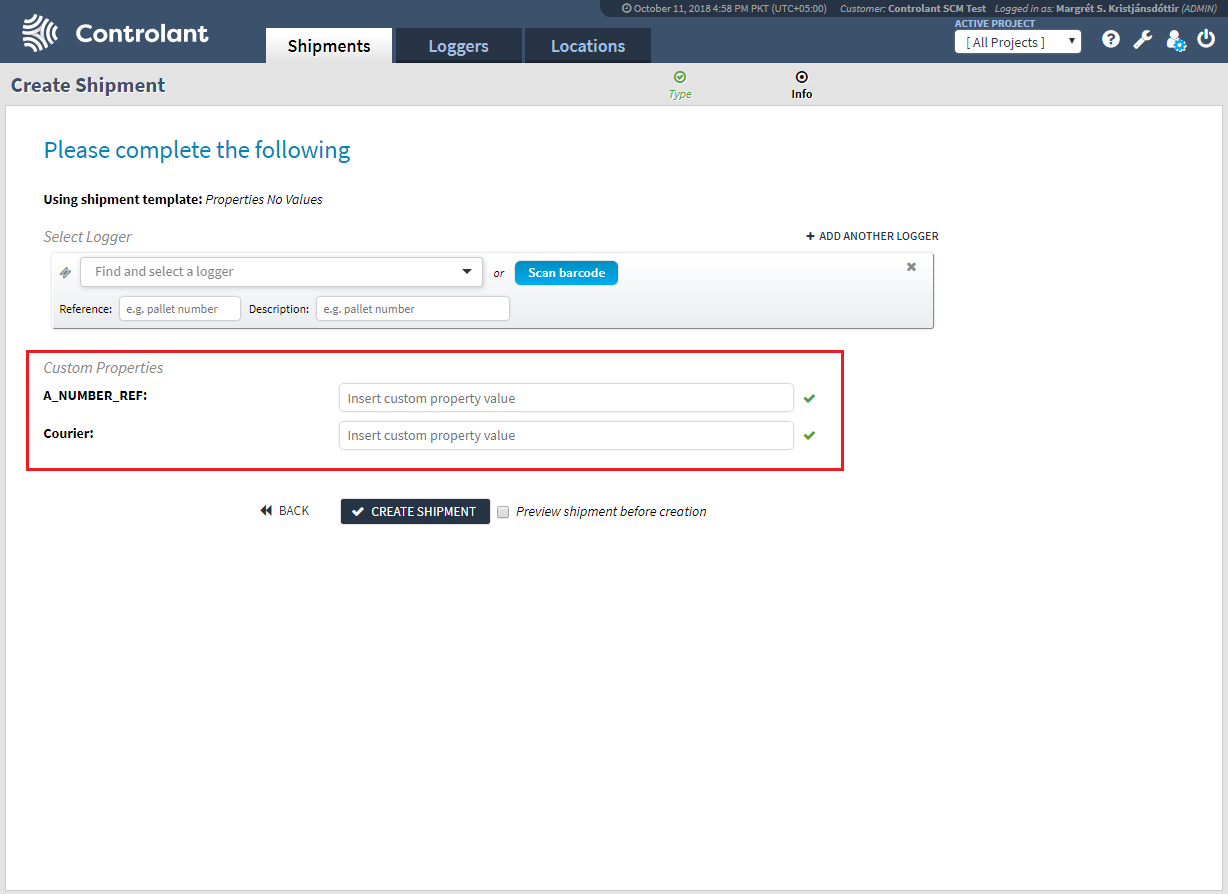Click the Courier label

(x=69, y=434)
